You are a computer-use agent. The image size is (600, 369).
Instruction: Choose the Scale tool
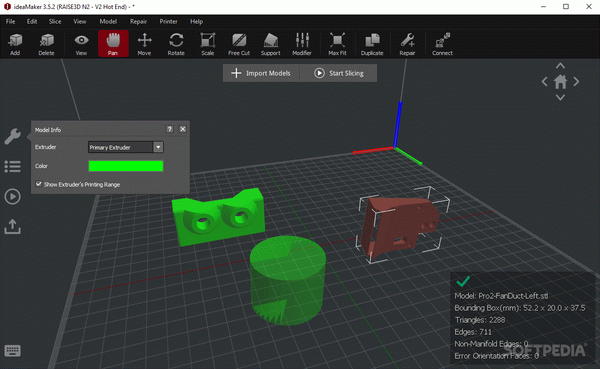[x=207, y=44]
